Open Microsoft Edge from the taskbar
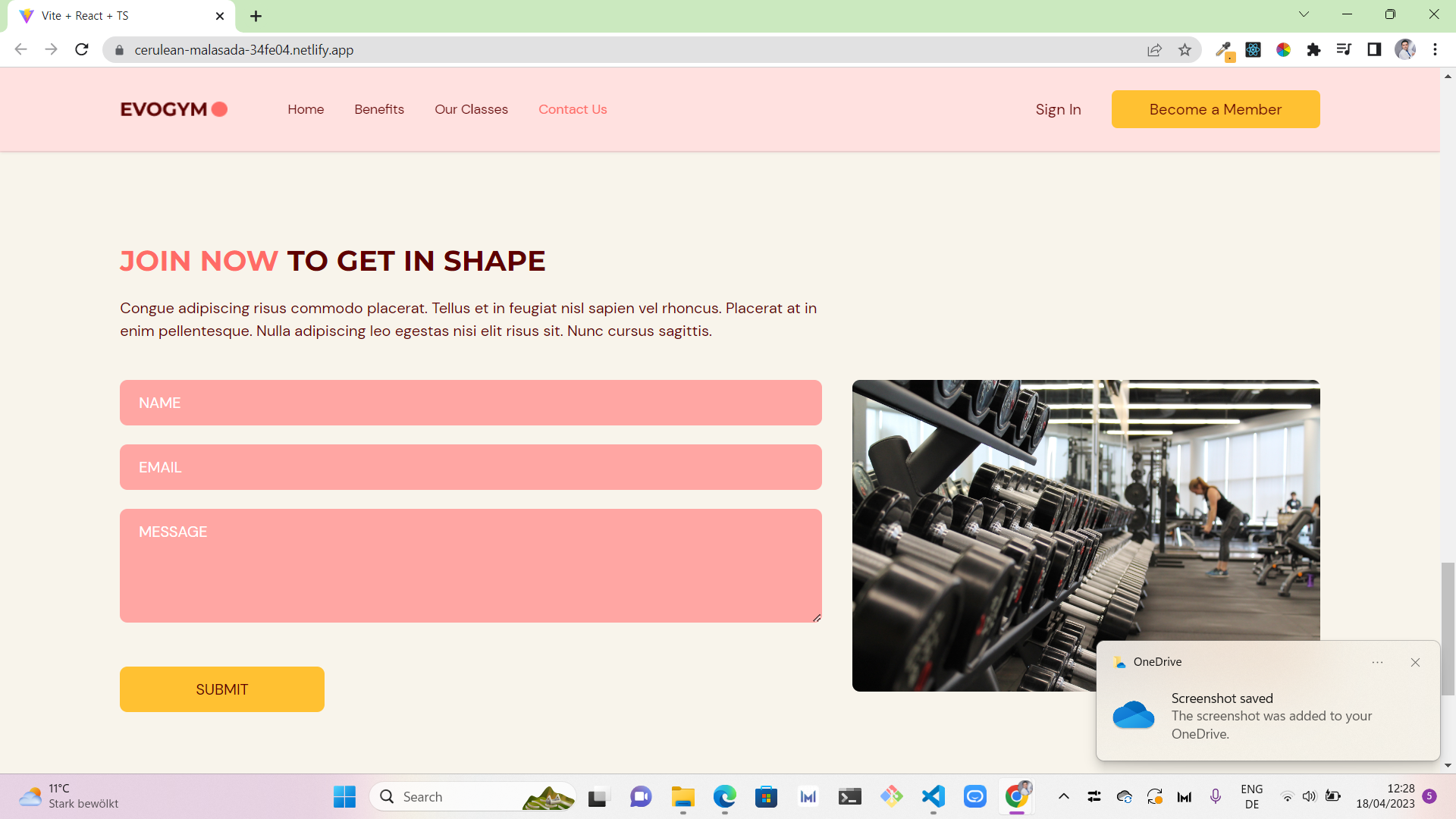Image resolution: width=1456 pixels, height=819 pixels. coord(725,796)
